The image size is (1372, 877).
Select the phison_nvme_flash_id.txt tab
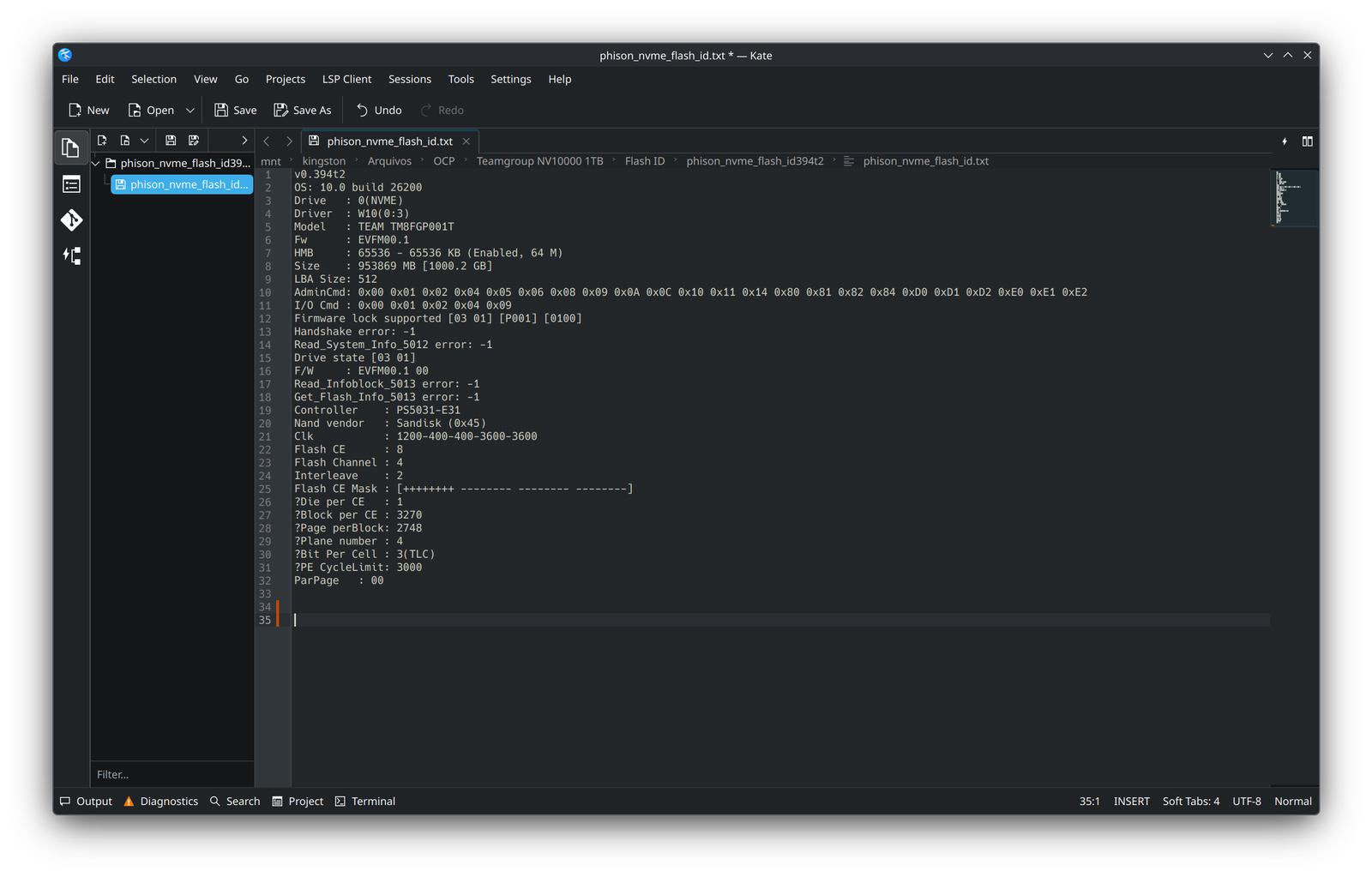(x=389, y=141)
